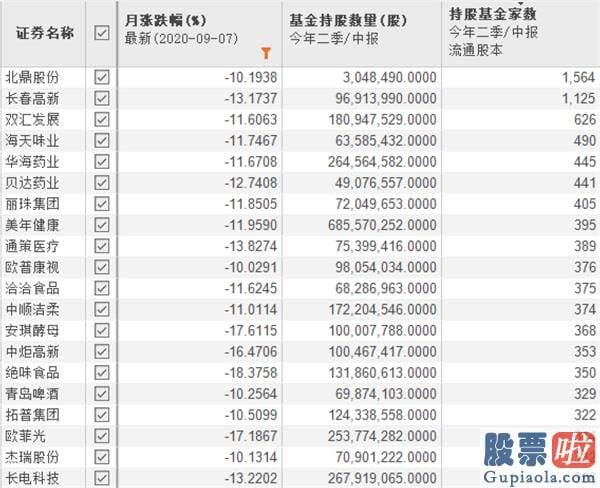Toggle the checkbox for 通策医疗

(x=102, y=246)
